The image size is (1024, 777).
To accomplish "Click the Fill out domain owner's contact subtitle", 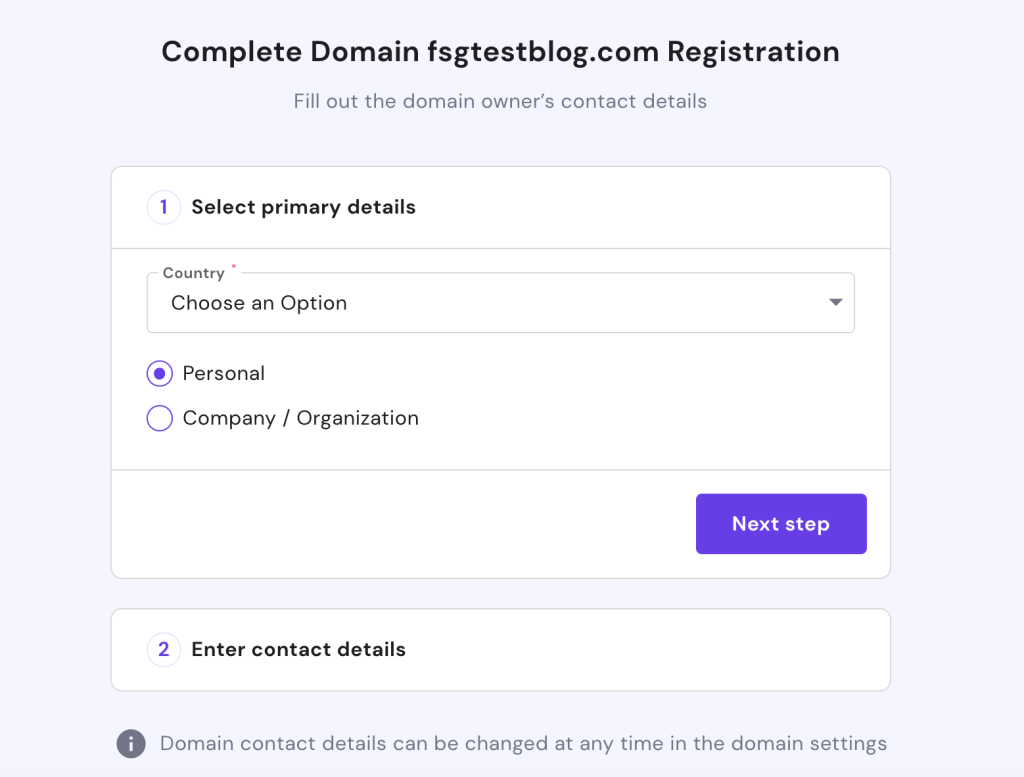I will (500, 101).
